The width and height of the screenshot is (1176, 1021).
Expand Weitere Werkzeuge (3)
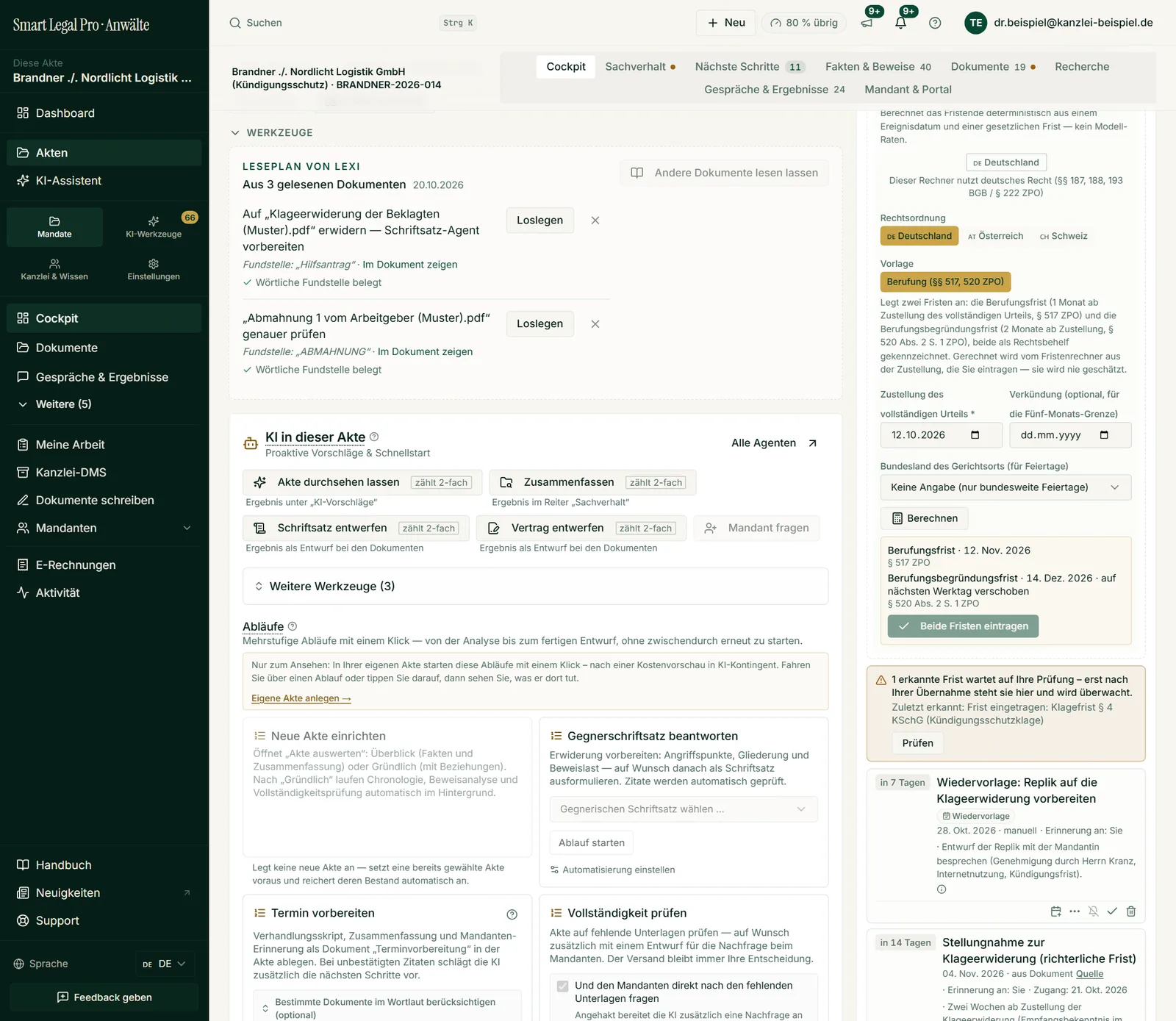535,587
